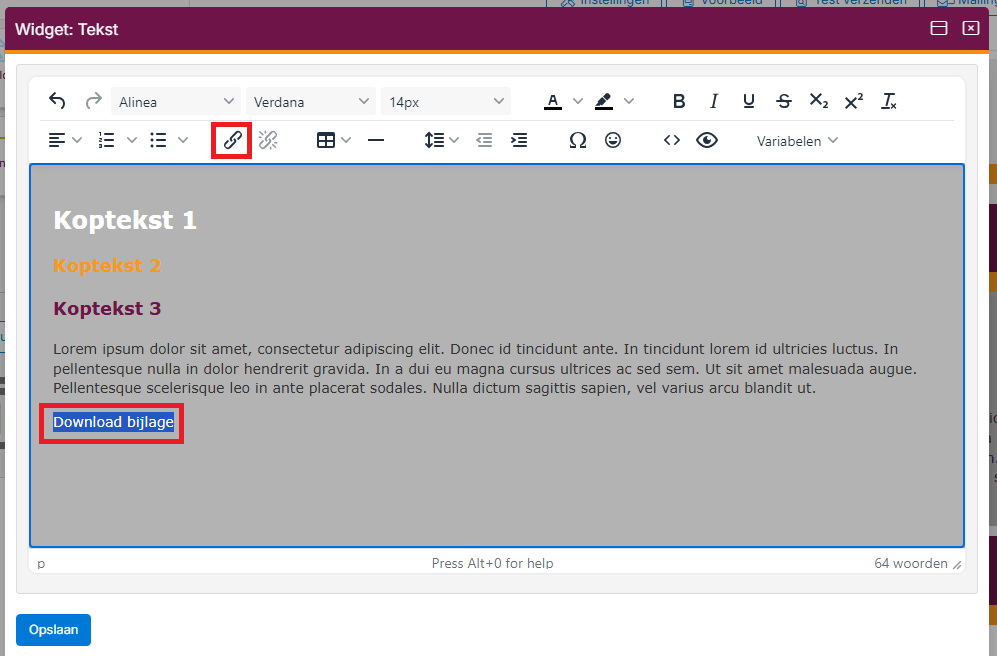Open text color picker dropdown arrow

[577, 101]
